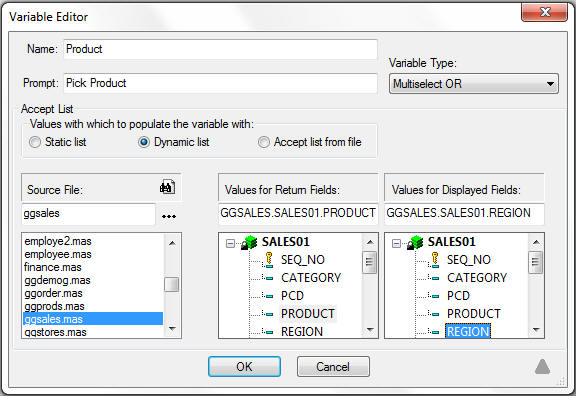The image size is (576, 396).
Task: Select the Dynamic list radio button
Action: coord(144,142)
